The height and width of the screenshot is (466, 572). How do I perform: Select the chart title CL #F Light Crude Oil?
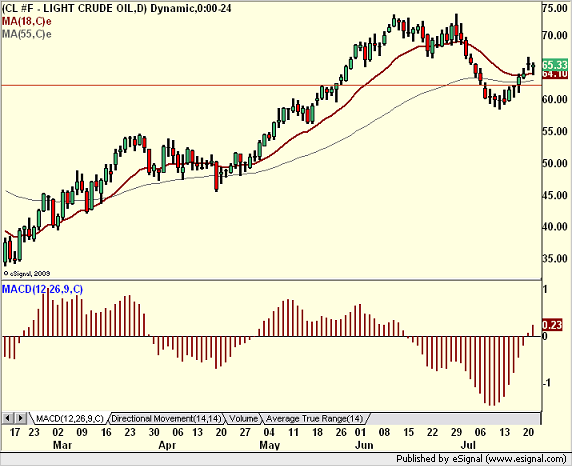116,8
